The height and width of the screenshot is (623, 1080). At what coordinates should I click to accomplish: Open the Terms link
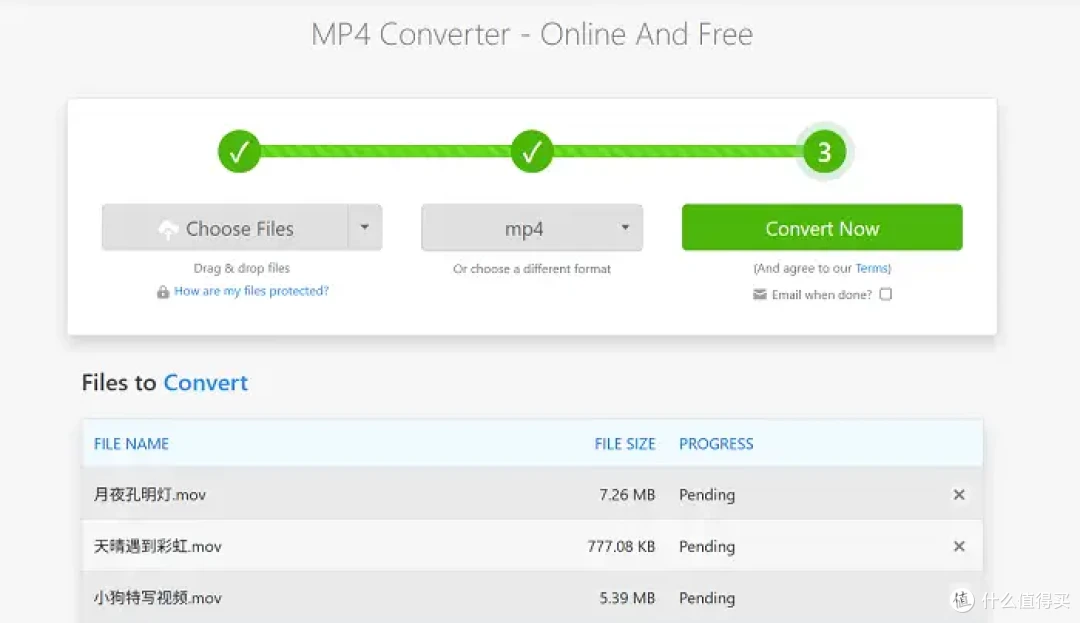point(872,268)
